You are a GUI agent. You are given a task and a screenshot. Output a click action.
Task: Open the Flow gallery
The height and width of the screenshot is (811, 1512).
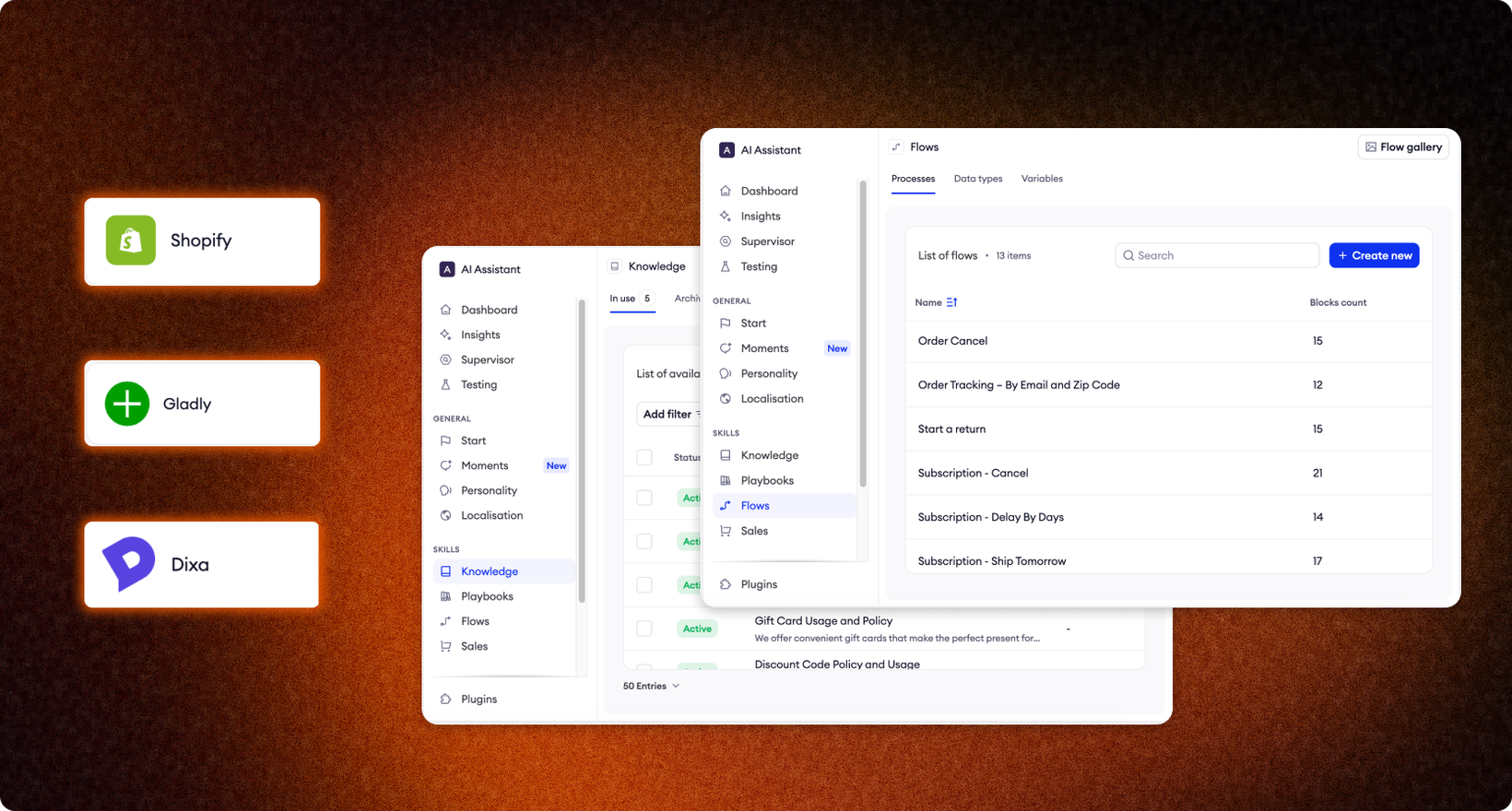click(1403, 147)
